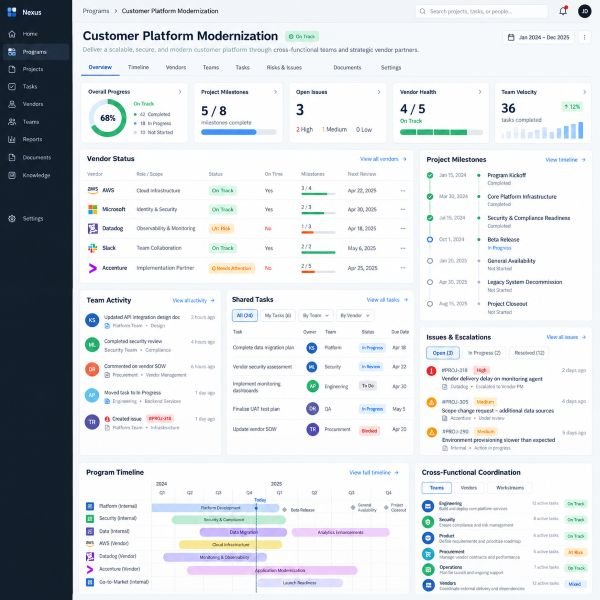Show Open issues filter
This screenshot has width=600, height=600.
click(443, 353)
